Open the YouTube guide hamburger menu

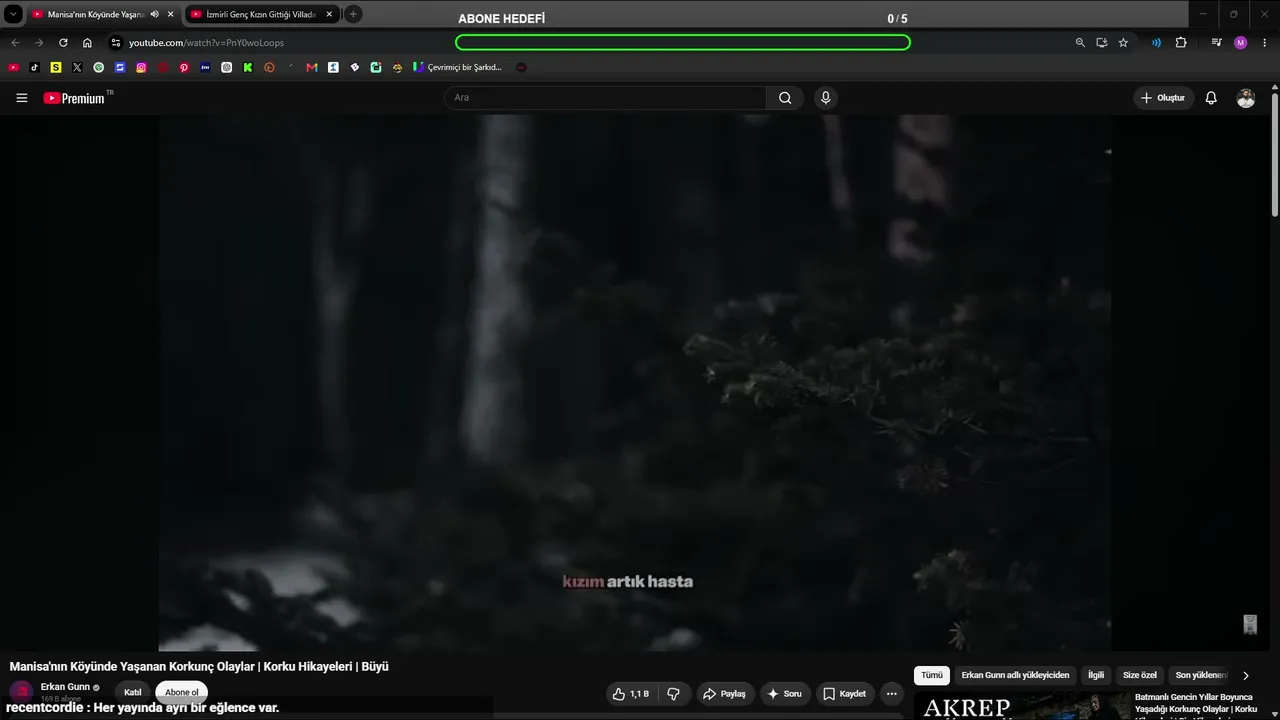[22, 98]
